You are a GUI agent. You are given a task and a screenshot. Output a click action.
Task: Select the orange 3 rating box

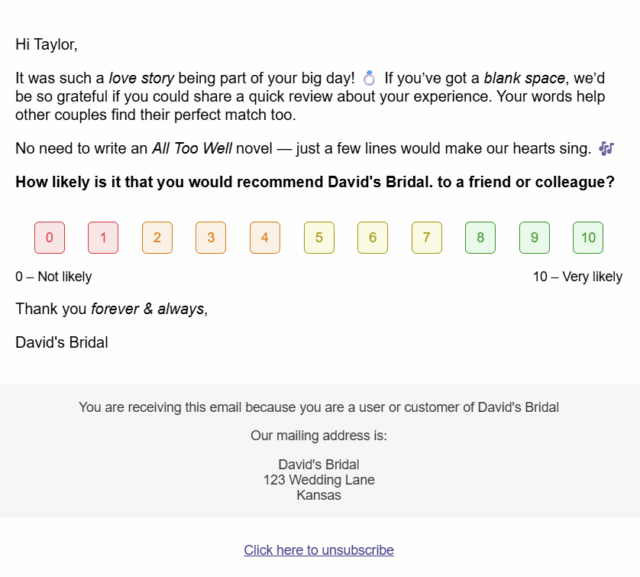[x=211, y=238]
